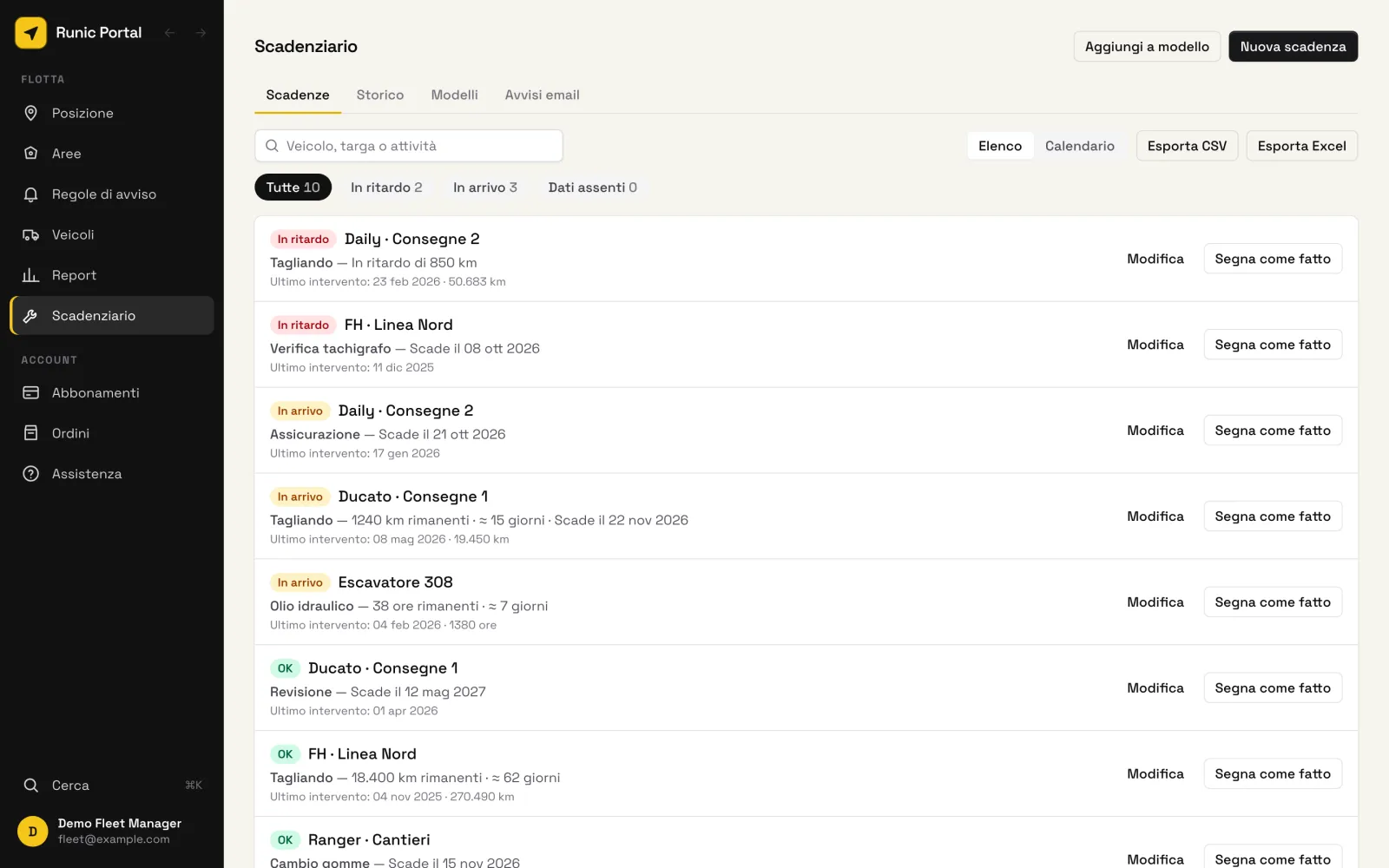Switch to the Calendario view
Viewport: 1389px width, 868px height.
tap(1079, 146)
